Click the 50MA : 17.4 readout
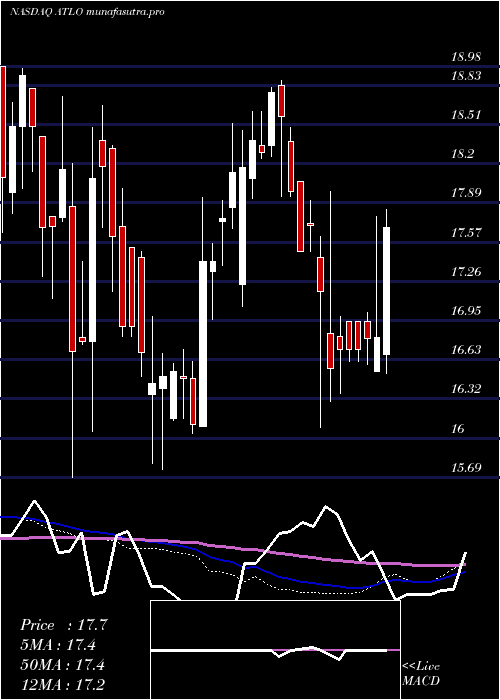 pos(62,665)
